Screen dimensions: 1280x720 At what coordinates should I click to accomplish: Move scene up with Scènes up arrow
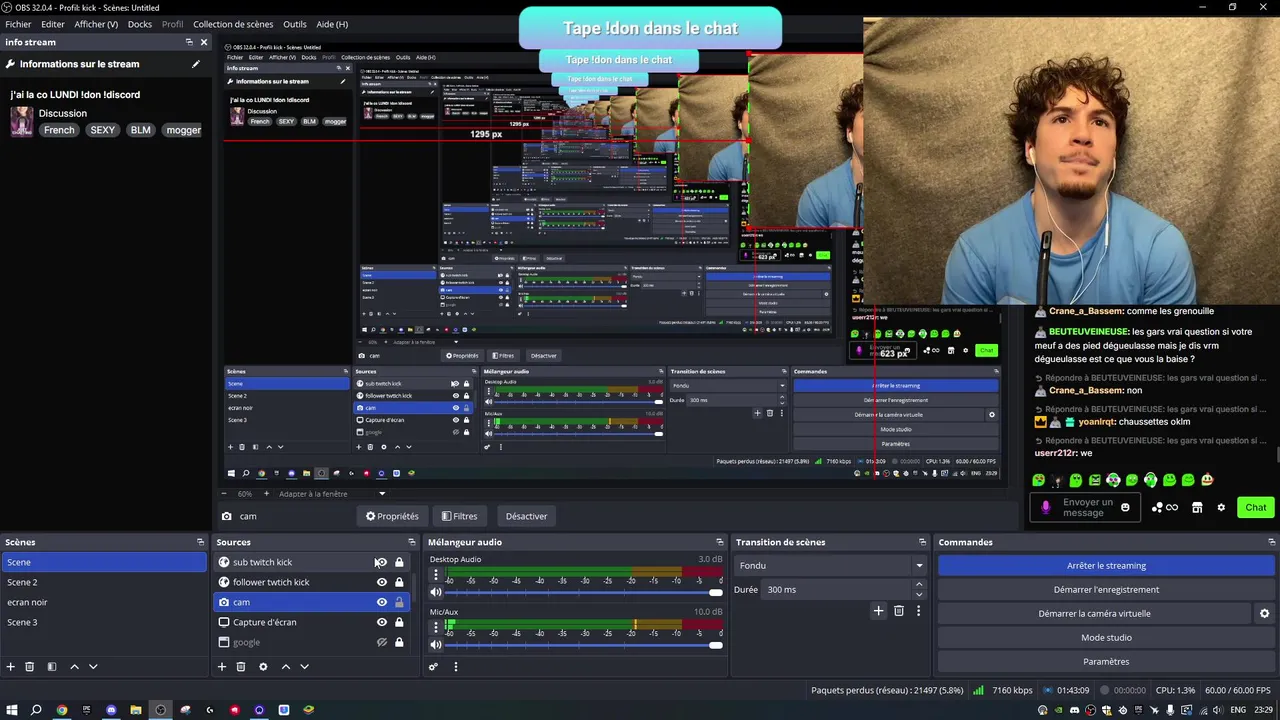pyautogui.click(x=74, y=667)
